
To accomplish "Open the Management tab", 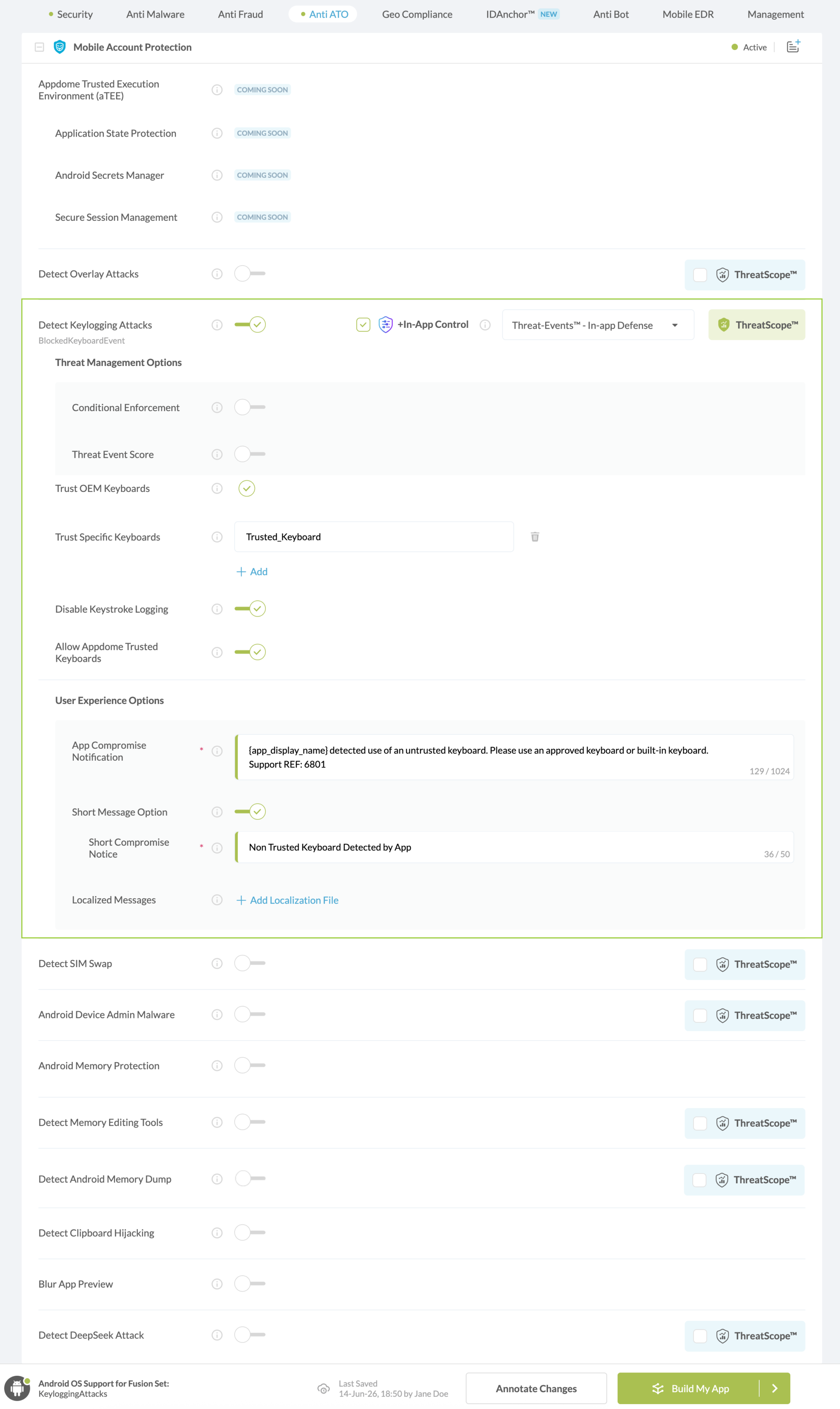I will (x=776, y=14).
